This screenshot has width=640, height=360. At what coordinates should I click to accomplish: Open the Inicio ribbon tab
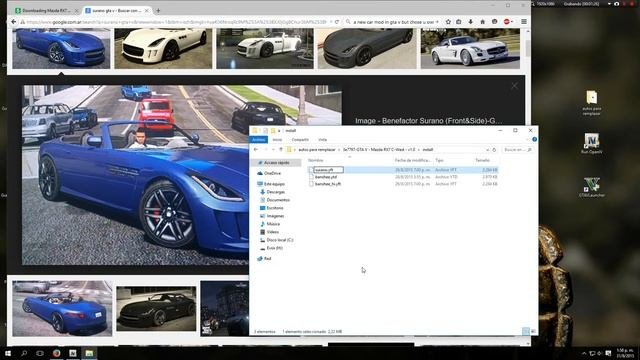pos(277,140)
